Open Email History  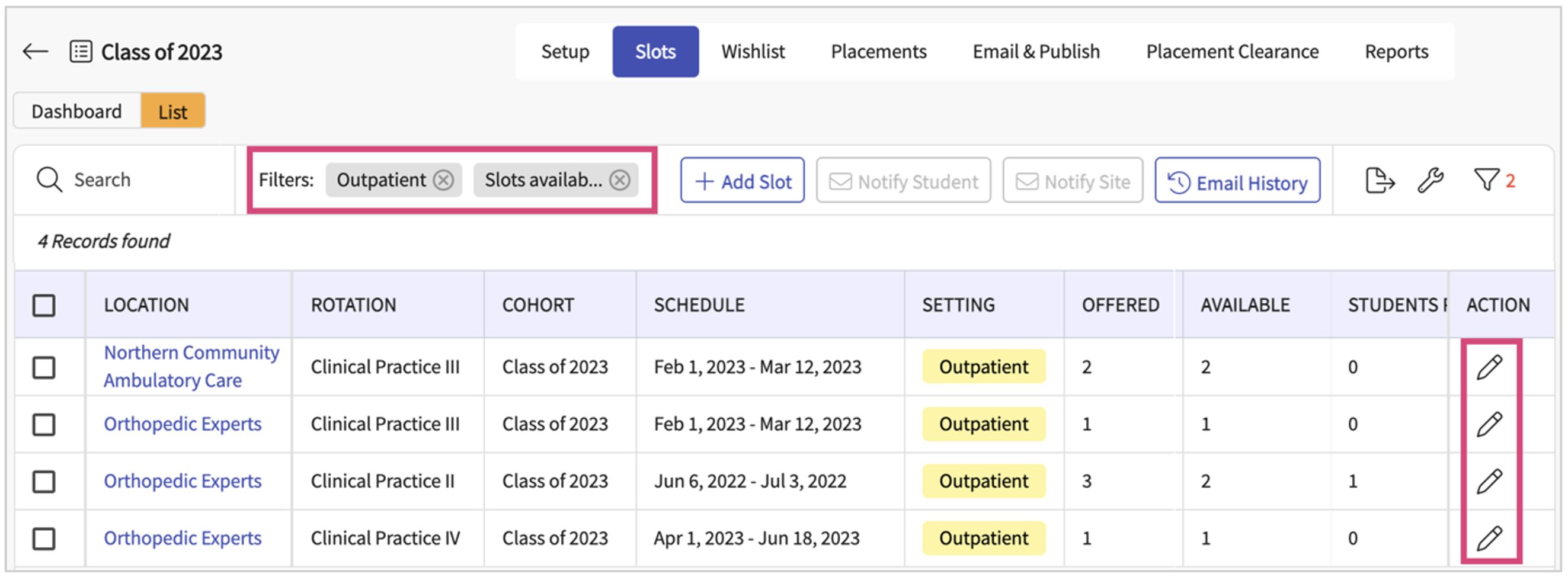(1237, 181)
